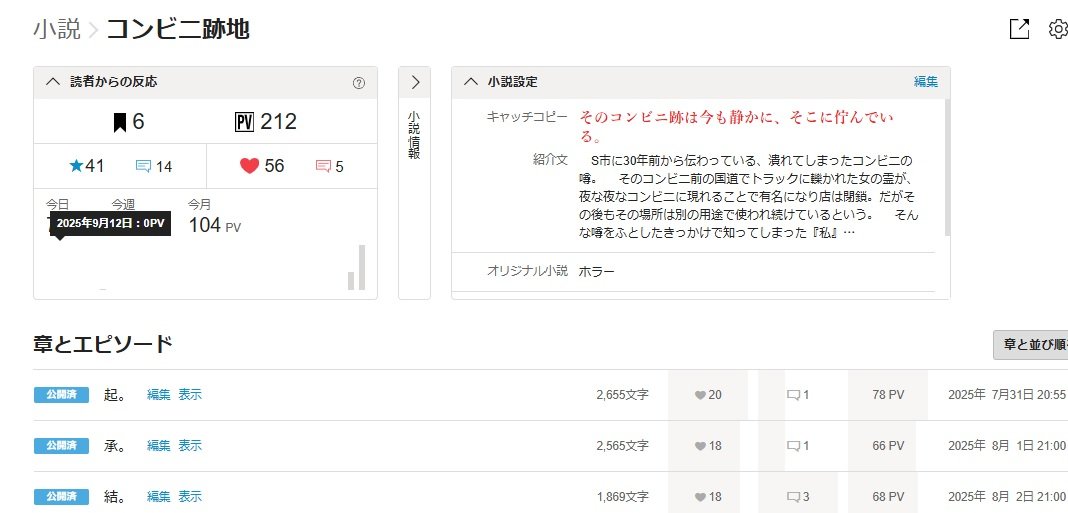Click 編集 link in 小説設定 header
The height and width of the screenshot is (513, 1068).
tap(925, 82)
